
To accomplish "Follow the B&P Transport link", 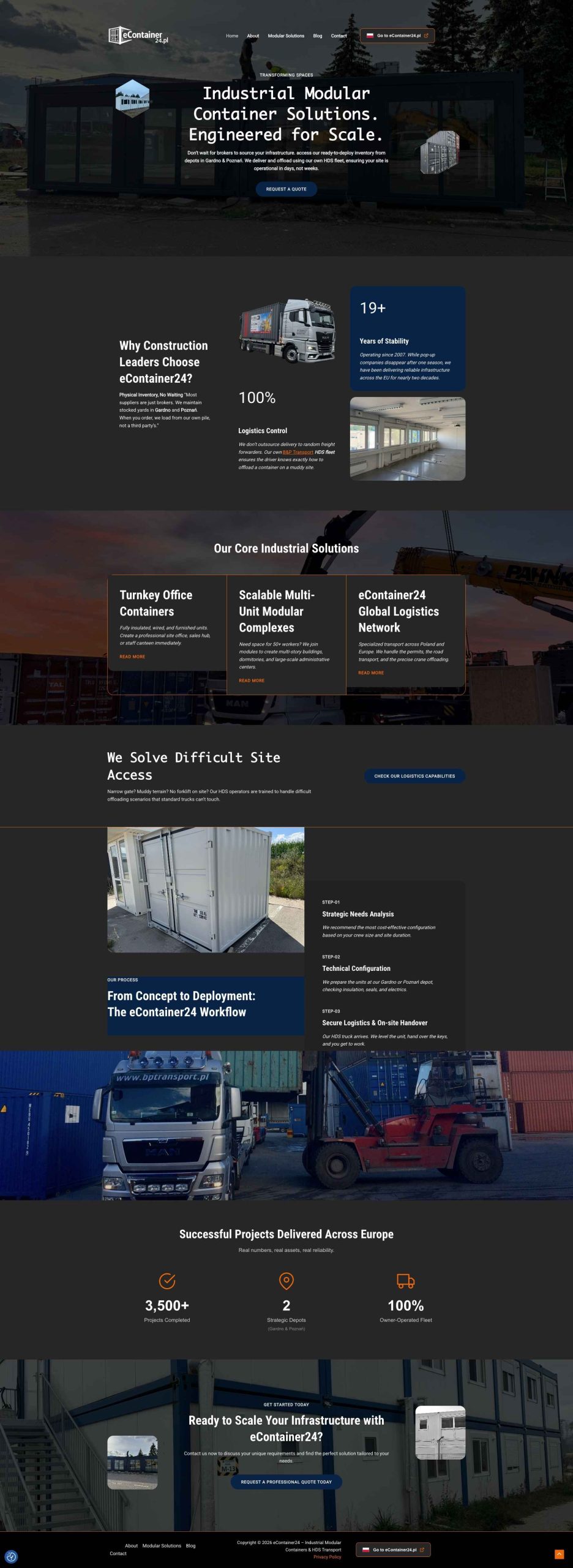I will tap(298, 452).
